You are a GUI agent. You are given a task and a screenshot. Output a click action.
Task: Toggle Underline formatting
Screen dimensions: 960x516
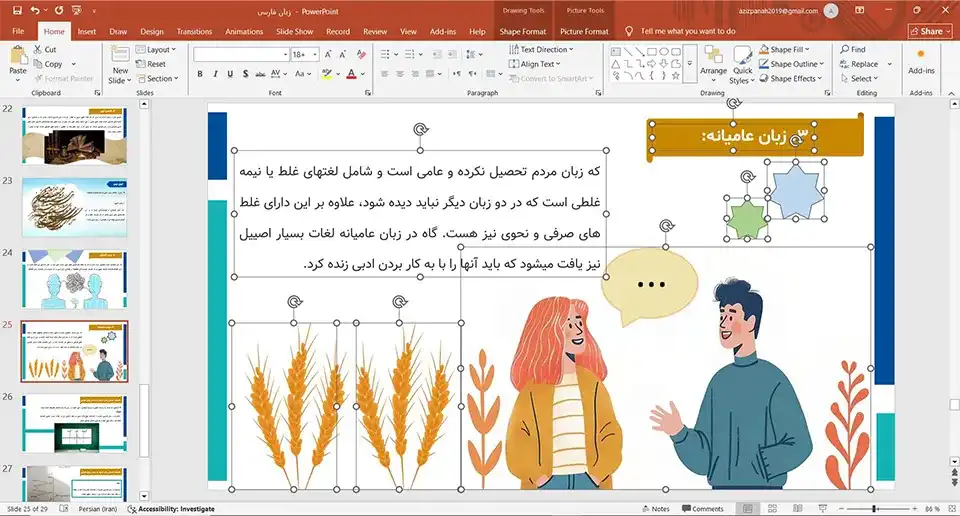click(230, 74)
